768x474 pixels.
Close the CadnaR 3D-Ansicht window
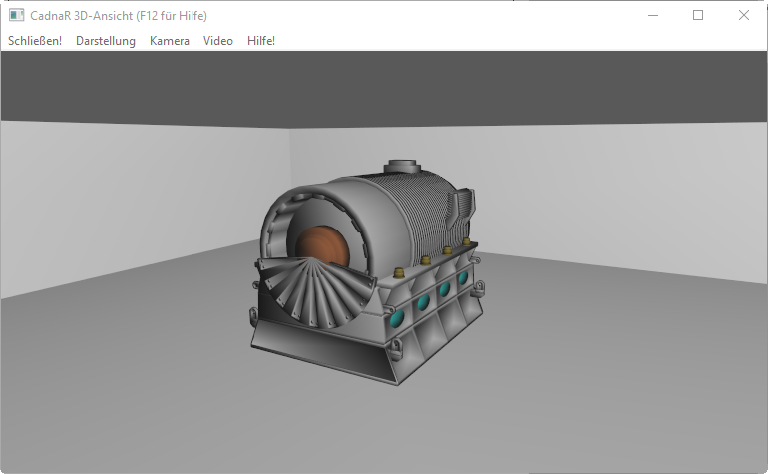pyautogui.click(x=744, y=15)
